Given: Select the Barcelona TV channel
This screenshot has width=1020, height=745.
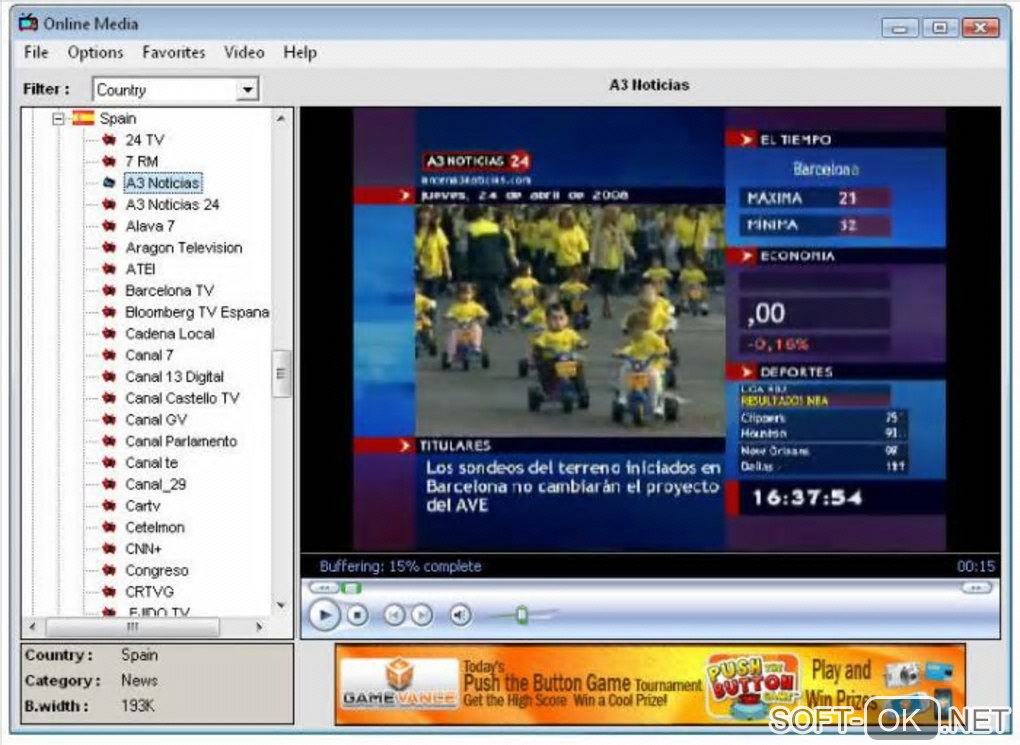Looking at the screenshot, I should [169, 290].
